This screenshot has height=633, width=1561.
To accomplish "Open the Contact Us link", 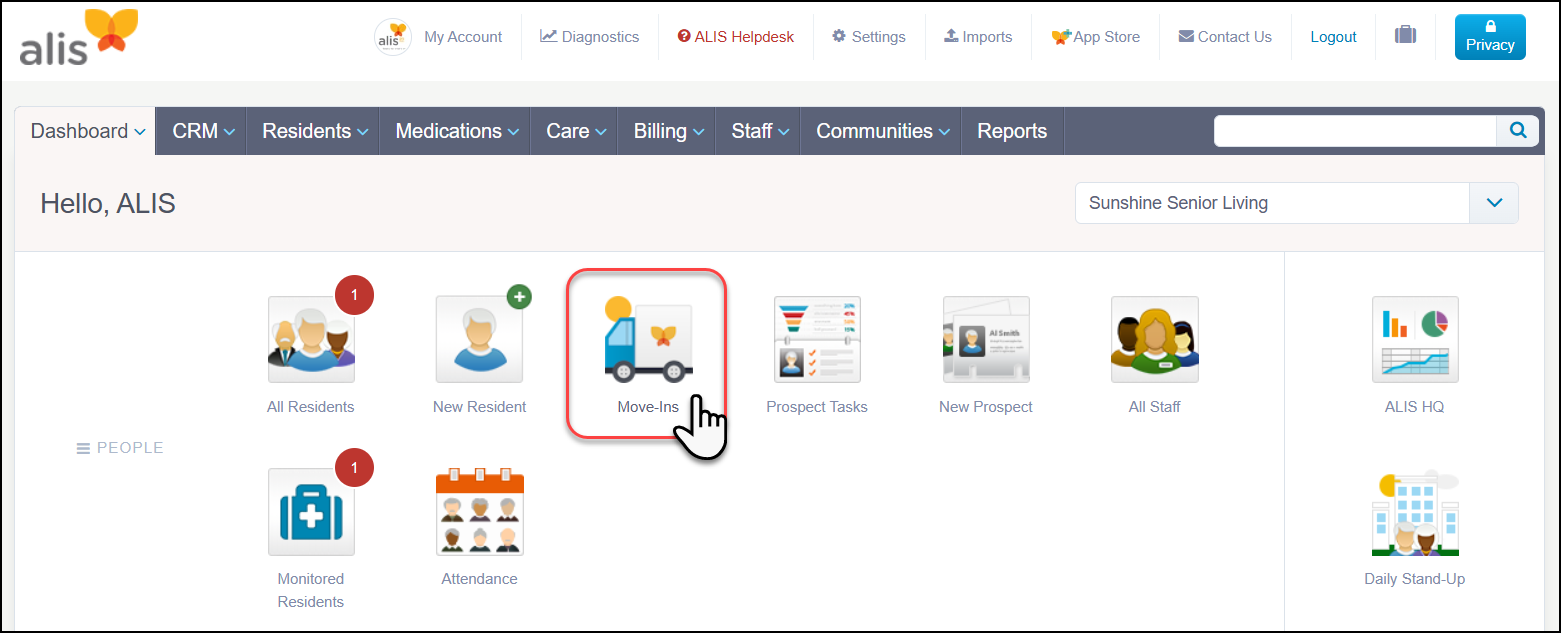I will (x=1225, y=37).
